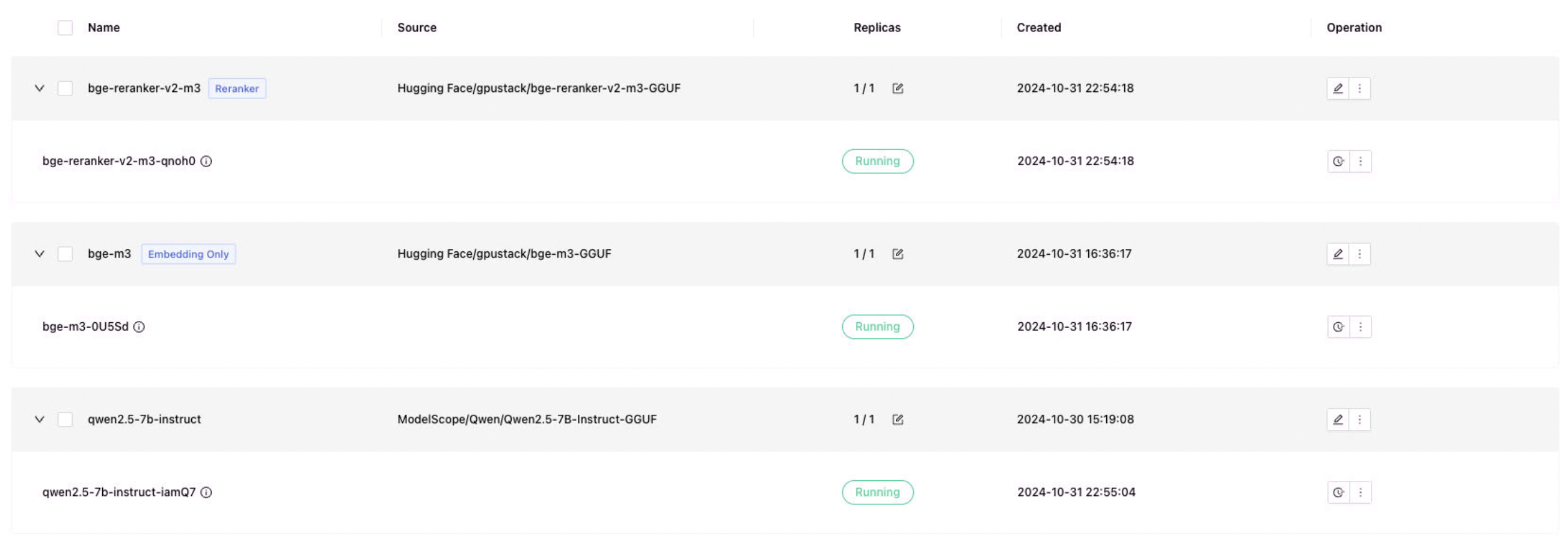View logs for bge-m3-0U5Sd instance
This screenshot has height=541, width=1568.
click(x=1338, y=327)
